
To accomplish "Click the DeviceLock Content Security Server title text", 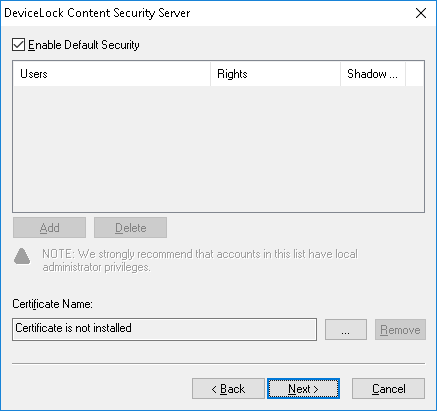I will point(97,13).
